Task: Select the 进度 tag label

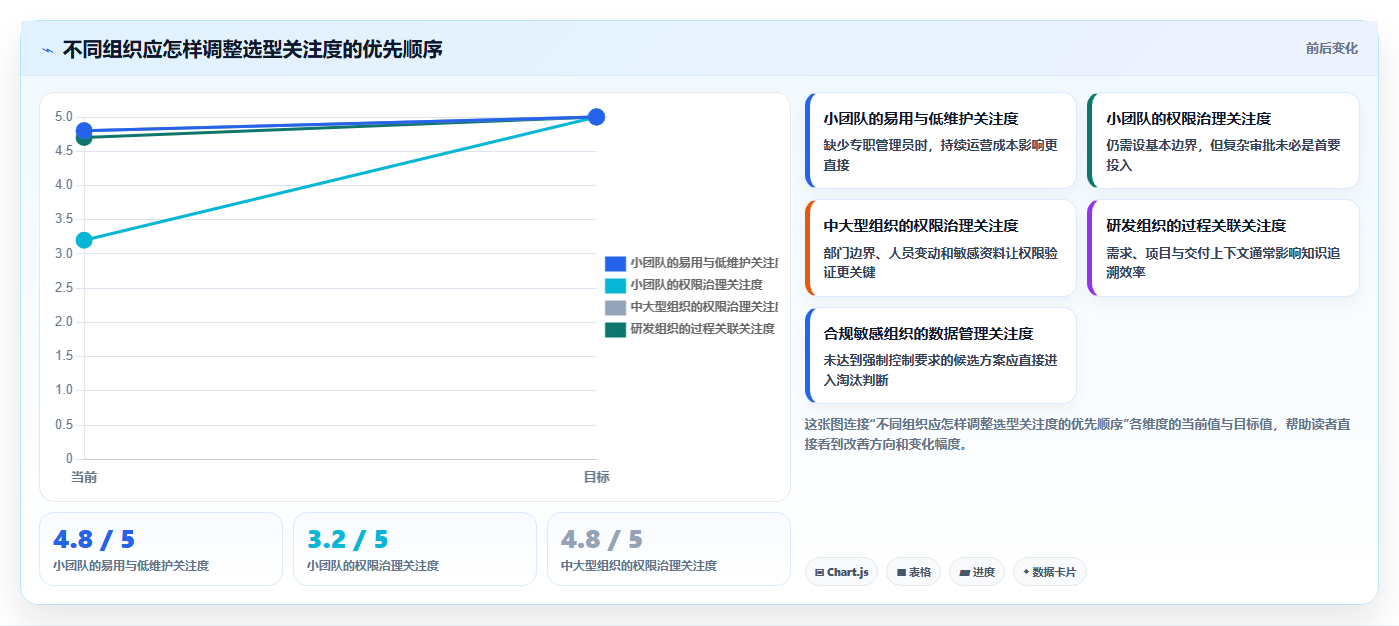Action: [983, 572]
